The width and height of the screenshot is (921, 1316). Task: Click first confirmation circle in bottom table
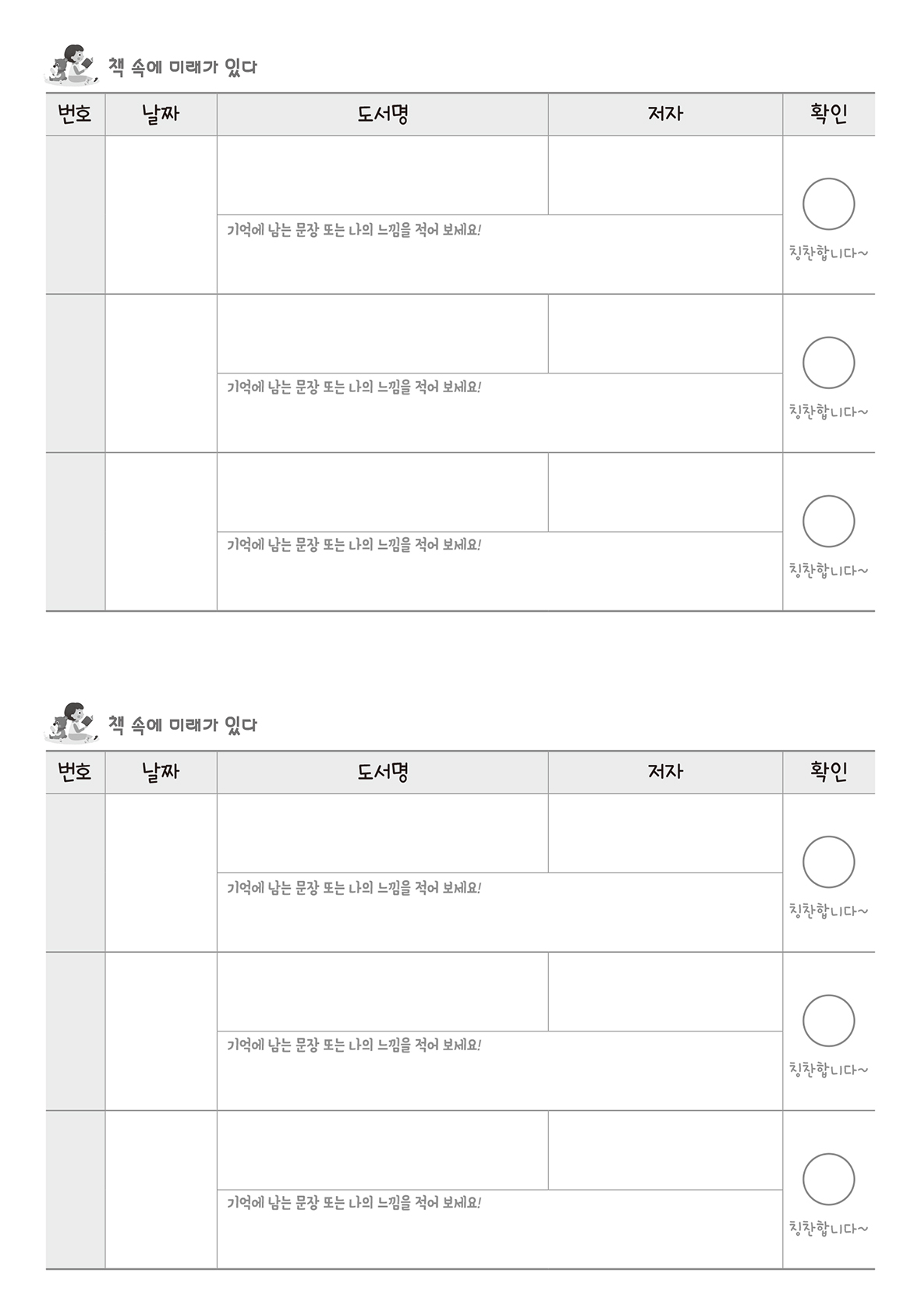(828, 862)
